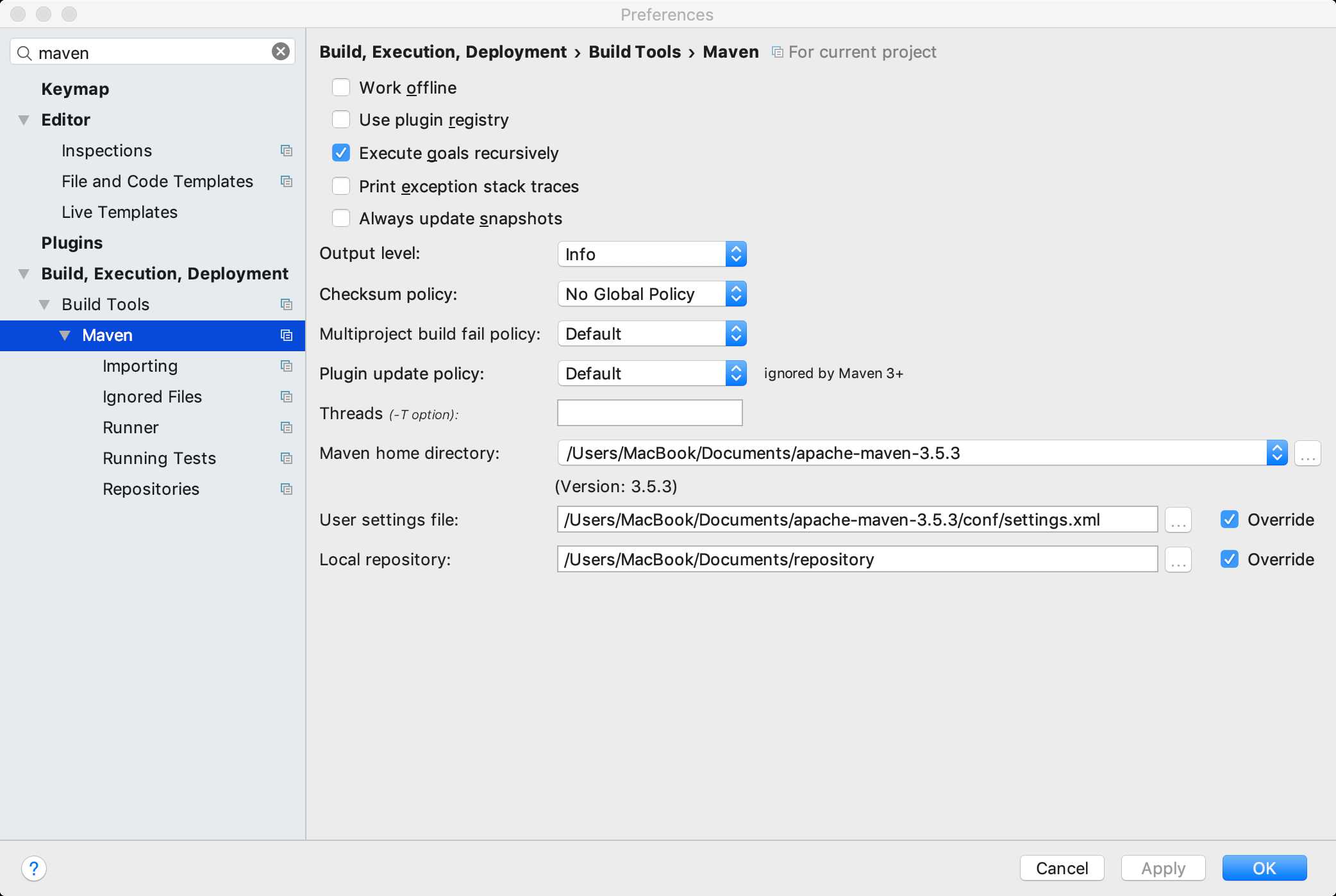Image resolution: width=1336 pixels, height=896 pixels.
Task: Open Multiproject build fail policy dropdown
Action: (652, 334)
